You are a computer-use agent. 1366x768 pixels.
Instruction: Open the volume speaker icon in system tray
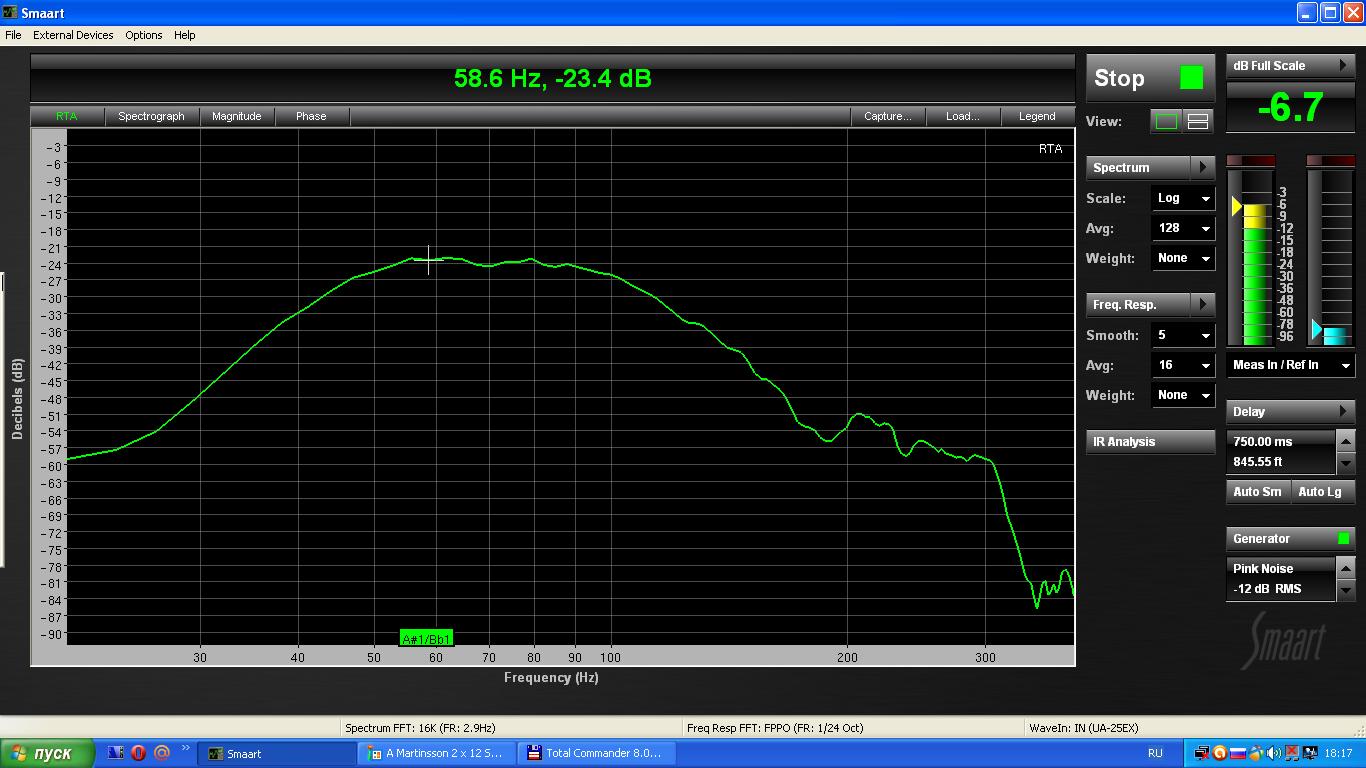(x=1273, y=753)
